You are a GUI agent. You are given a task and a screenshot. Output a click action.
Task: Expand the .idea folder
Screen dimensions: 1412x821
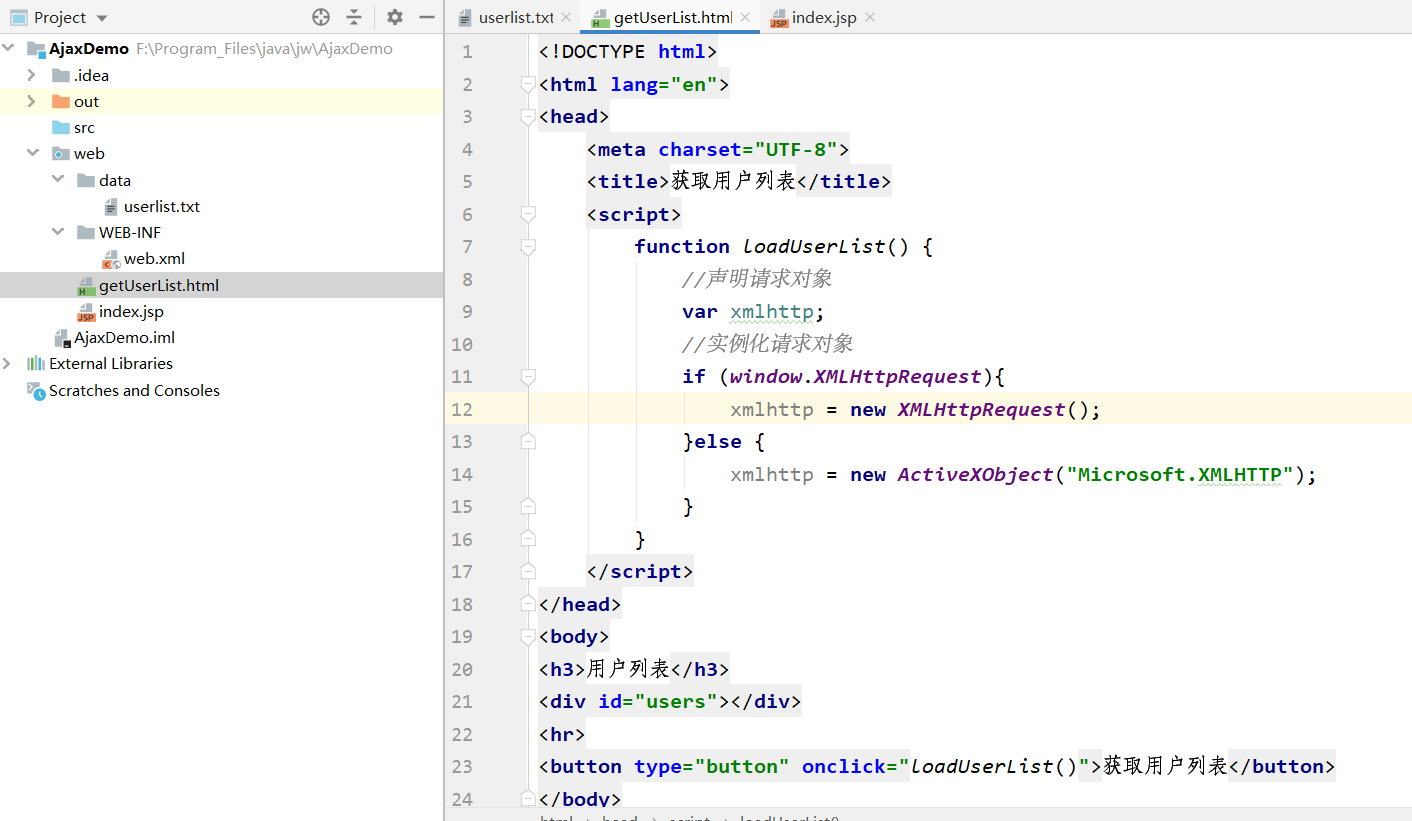click(x=31, y=75)
